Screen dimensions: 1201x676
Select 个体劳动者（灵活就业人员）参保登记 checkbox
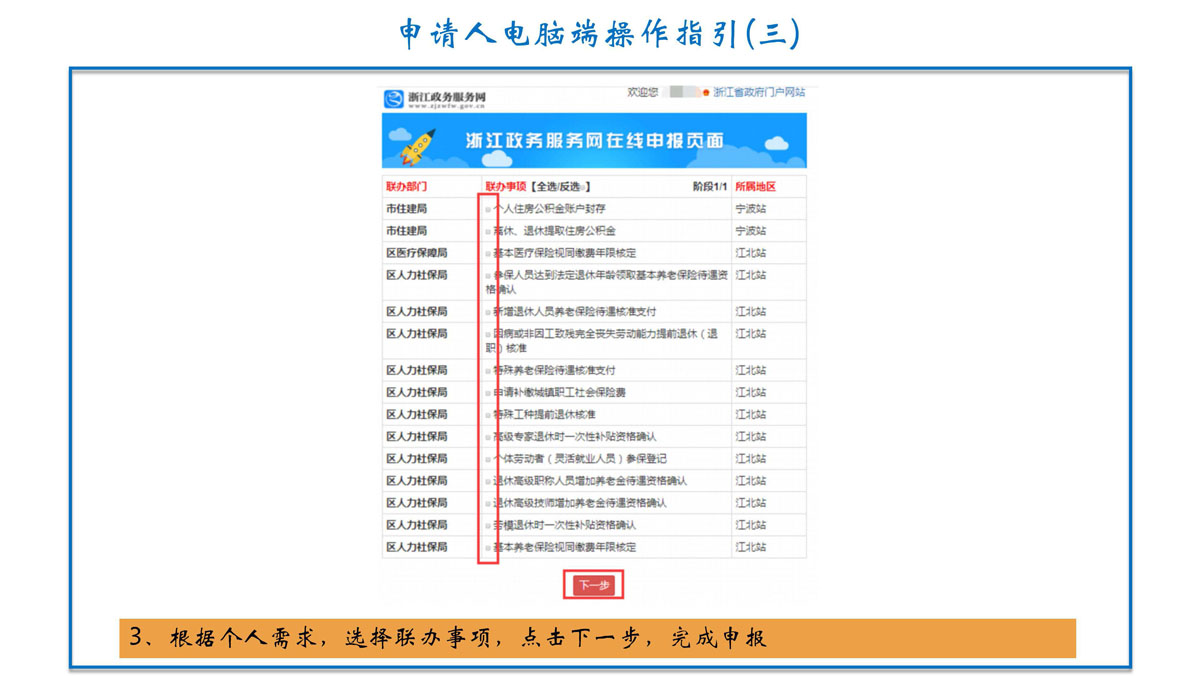[x=489, y=459]
